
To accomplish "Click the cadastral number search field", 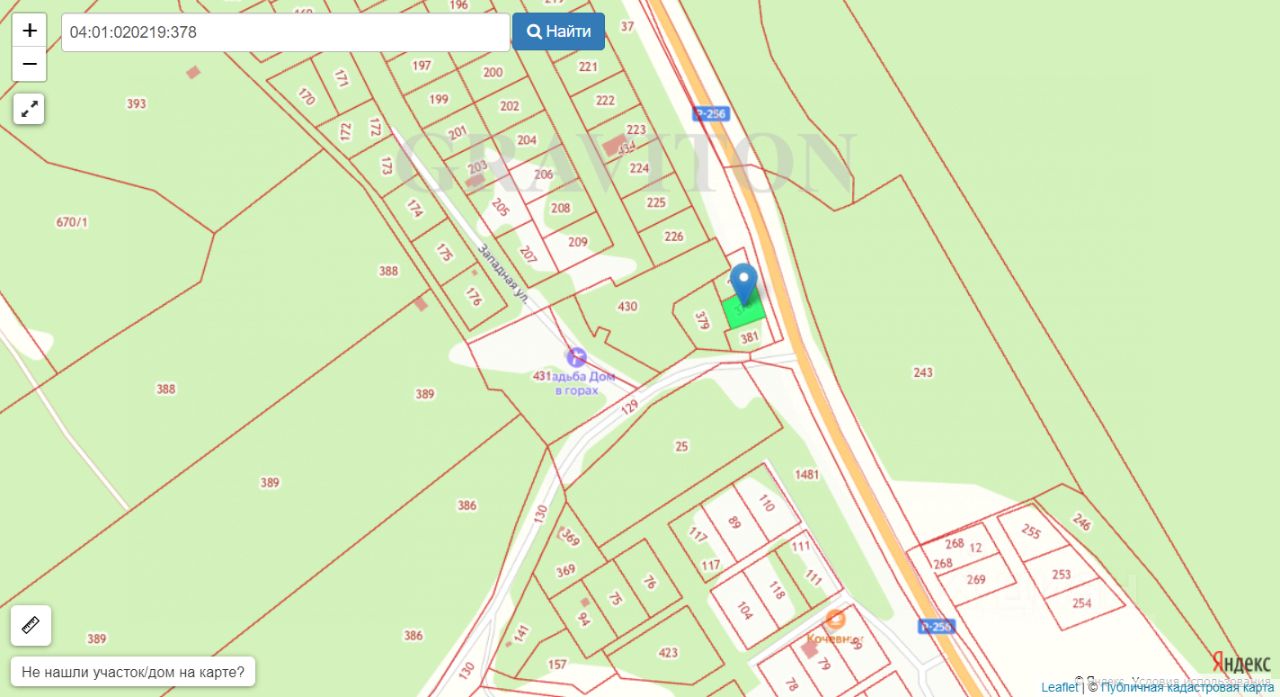I will pyautogui.click(x=286, y=32).
